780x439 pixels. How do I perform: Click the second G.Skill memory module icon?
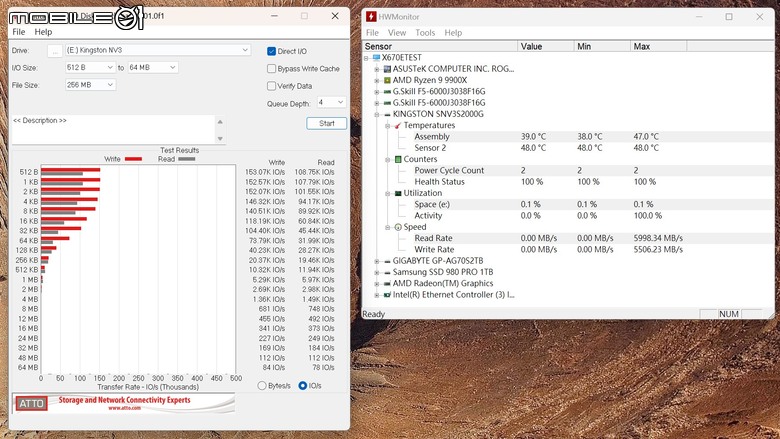coord(387,103)
